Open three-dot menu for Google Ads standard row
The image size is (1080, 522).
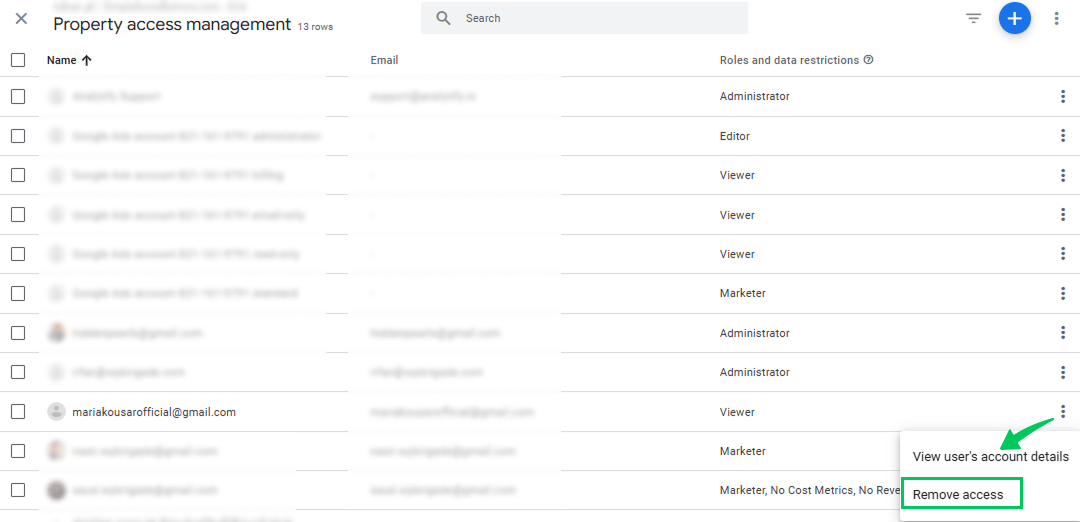click(x=1063, y=293)
